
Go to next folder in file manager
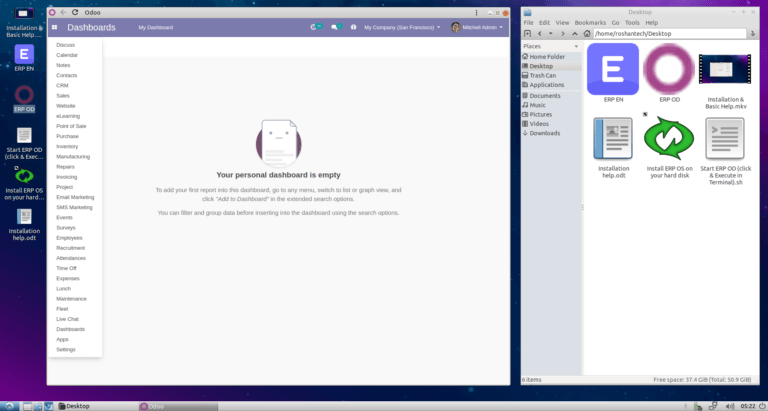click(563, 34)
